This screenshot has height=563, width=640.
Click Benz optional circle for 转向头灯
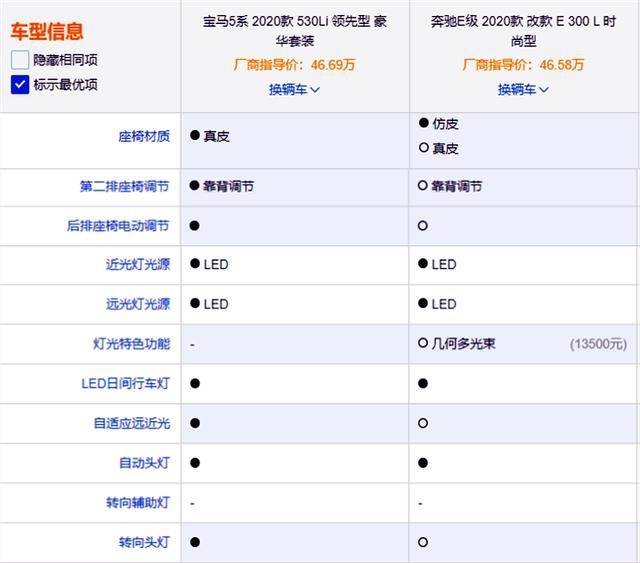pos(423,542)
